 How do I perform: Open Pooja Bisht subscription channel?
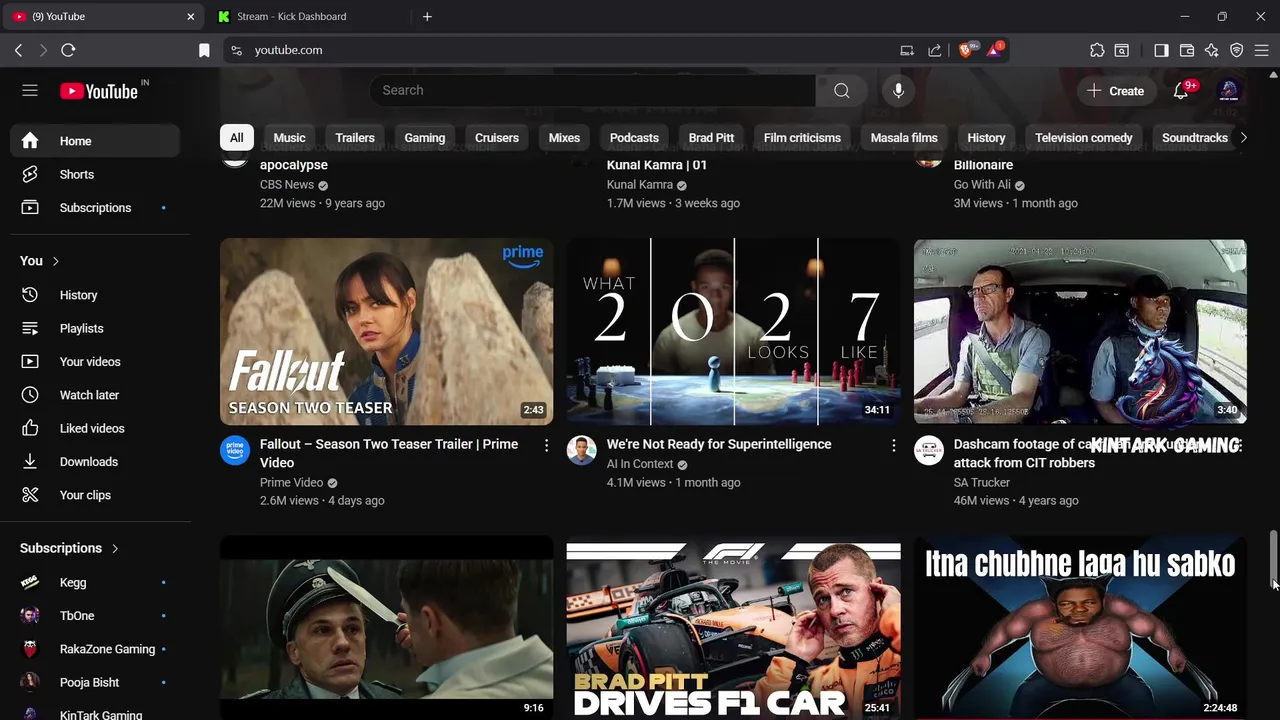(x=95, y=682)
